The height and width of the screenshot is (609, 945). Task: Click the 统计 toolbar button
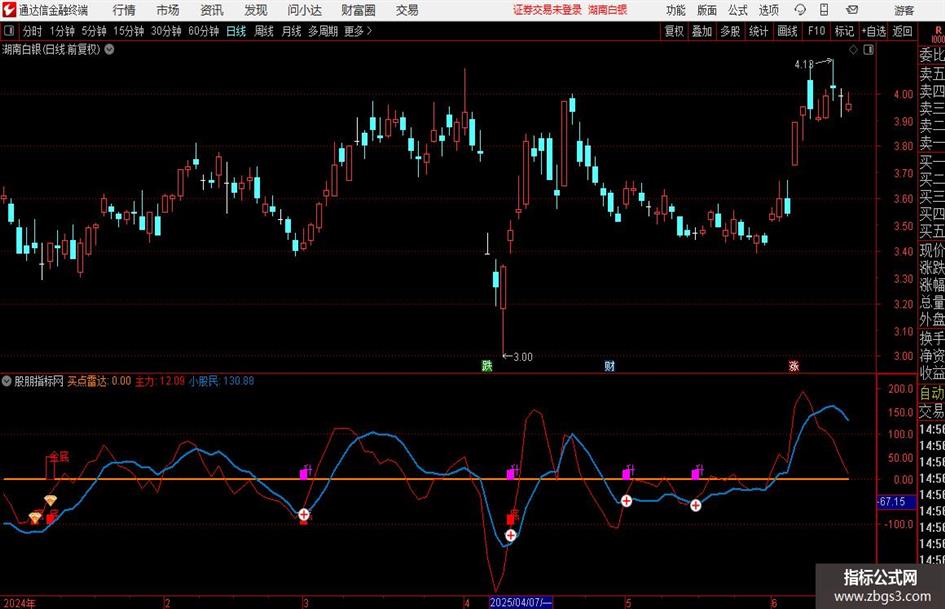click(758, 31)
